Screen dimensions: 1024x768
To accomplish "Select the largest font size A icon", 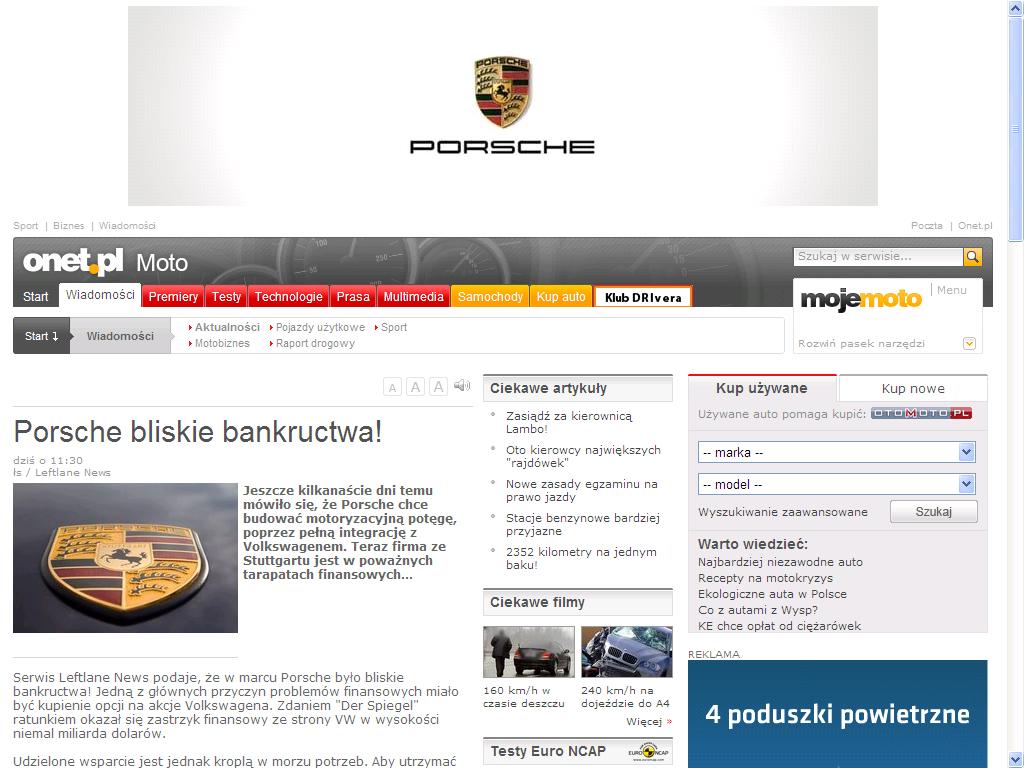I will (439, 387).
